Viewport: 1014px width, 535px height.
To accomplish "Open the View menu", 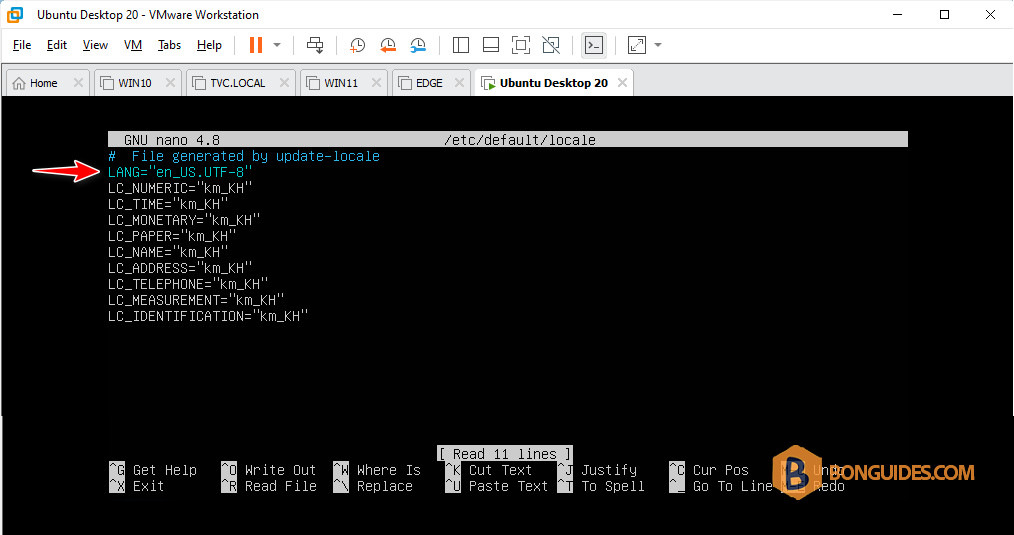I will (x=95, y=45).
